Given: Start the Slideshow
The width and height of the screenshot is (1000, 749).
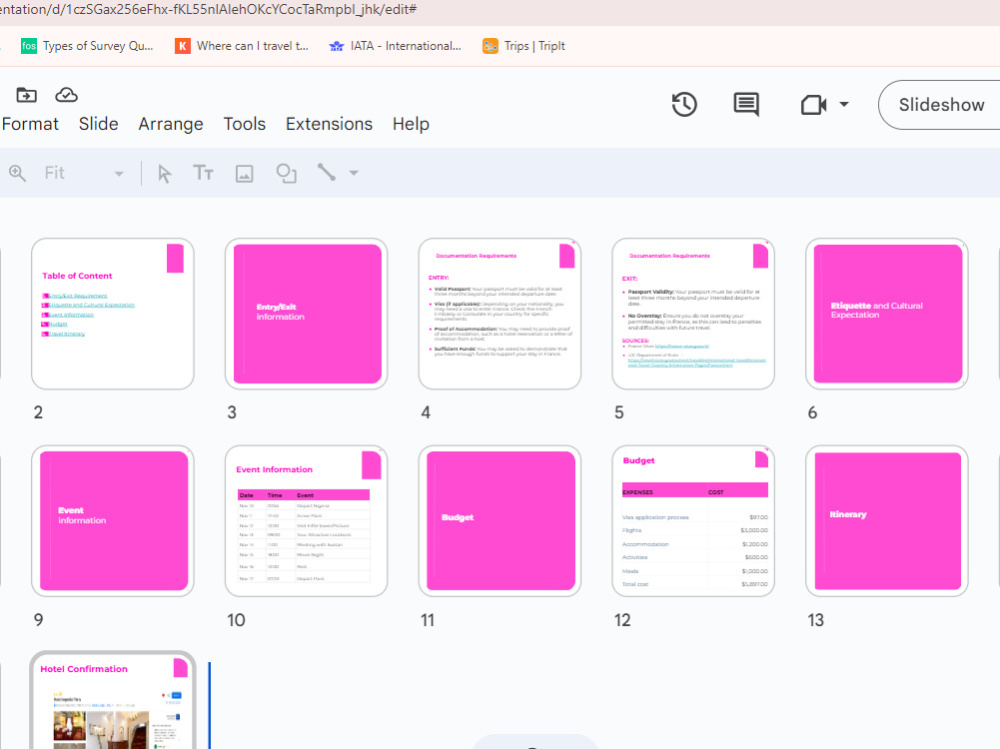Looking at the screenshot, I should coord(941,105).
